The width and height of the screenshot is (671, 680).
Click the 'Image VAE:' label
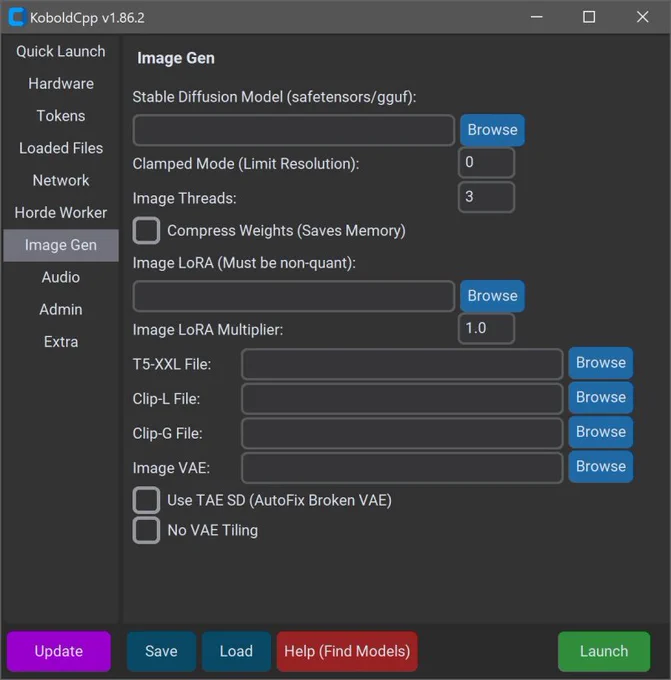tap(171, 468)
